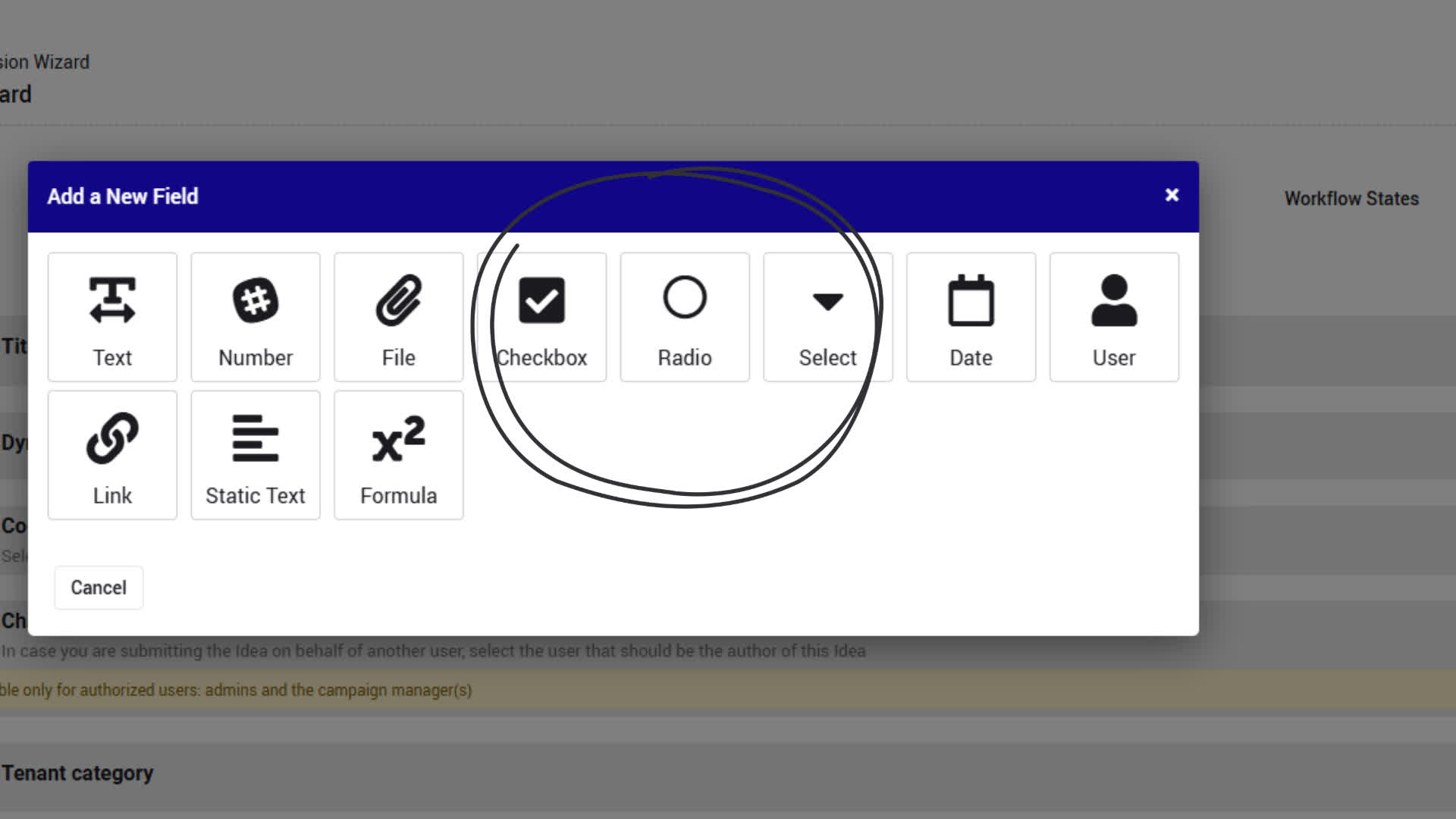Select the Formula x-squared icon

click(398, 438)
